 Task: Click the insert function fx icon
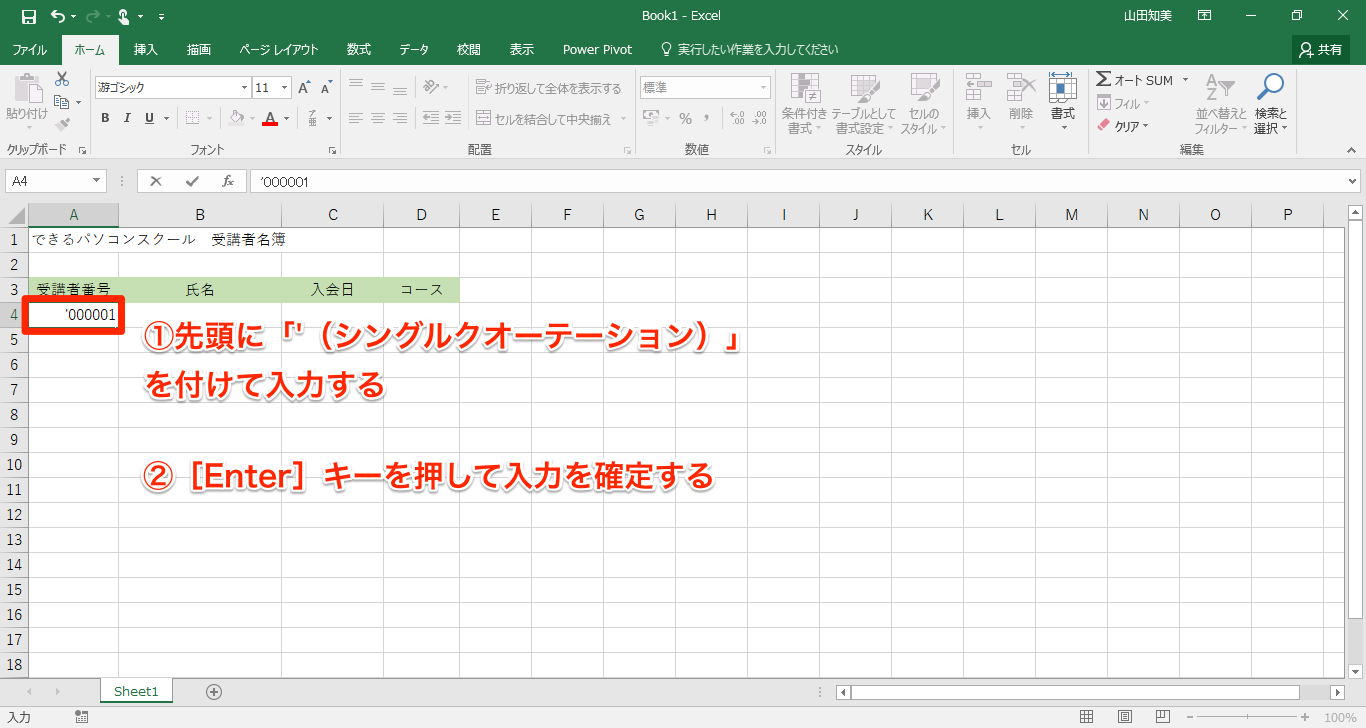[x=228, y=181]
